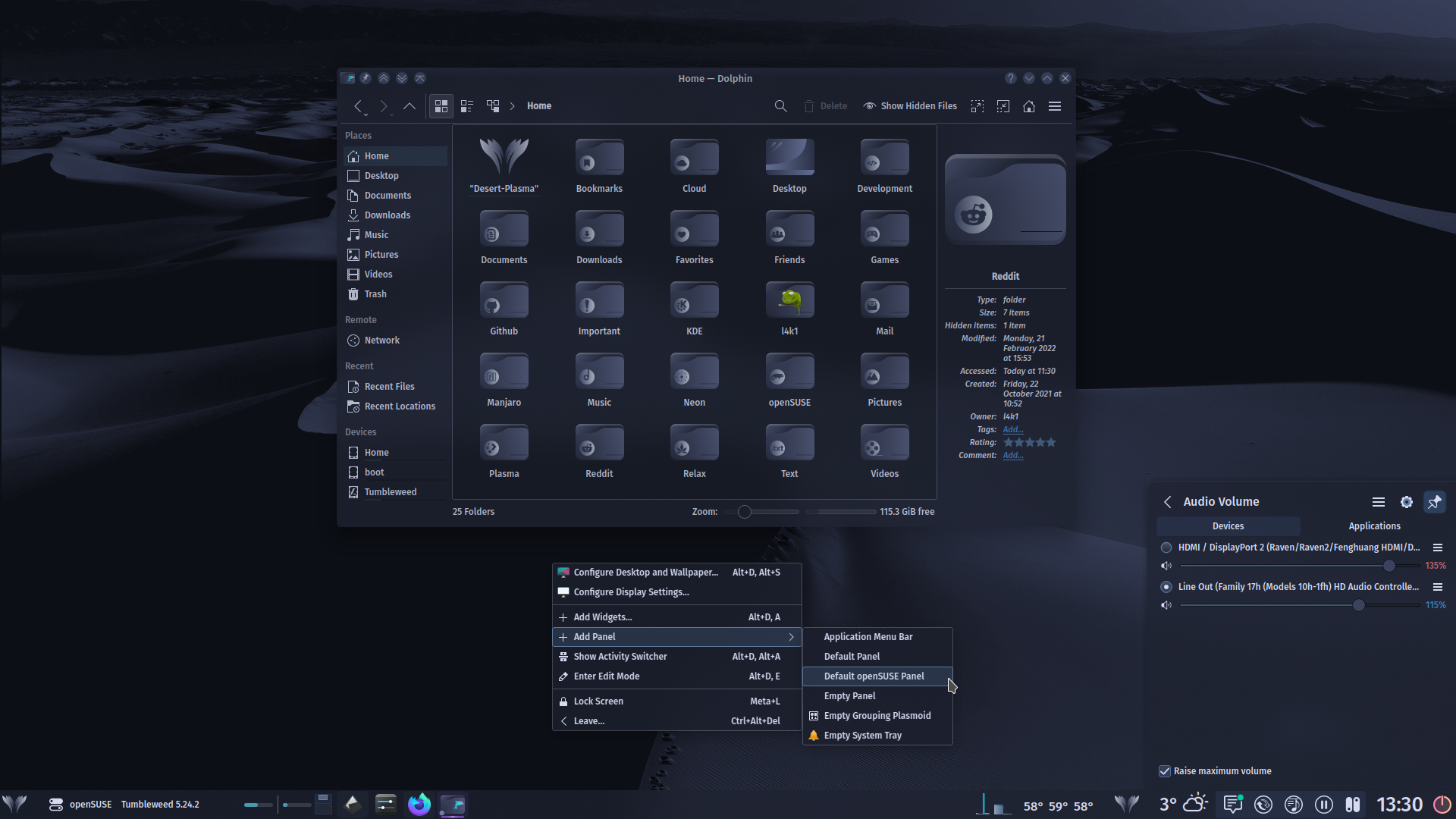Go back in Dolphin navigation
The image size is (1456, 819).
tap(359, 106)
